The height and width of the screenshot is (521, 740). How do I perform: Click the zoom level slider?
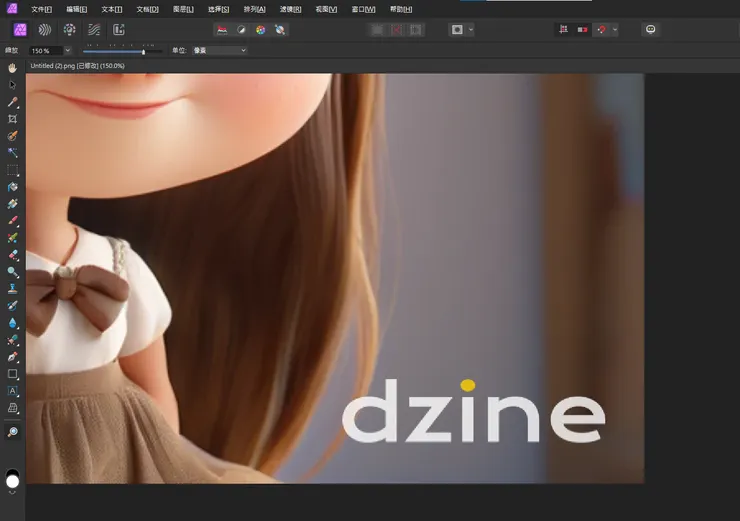pyautogui.click(x=122, y=51)
